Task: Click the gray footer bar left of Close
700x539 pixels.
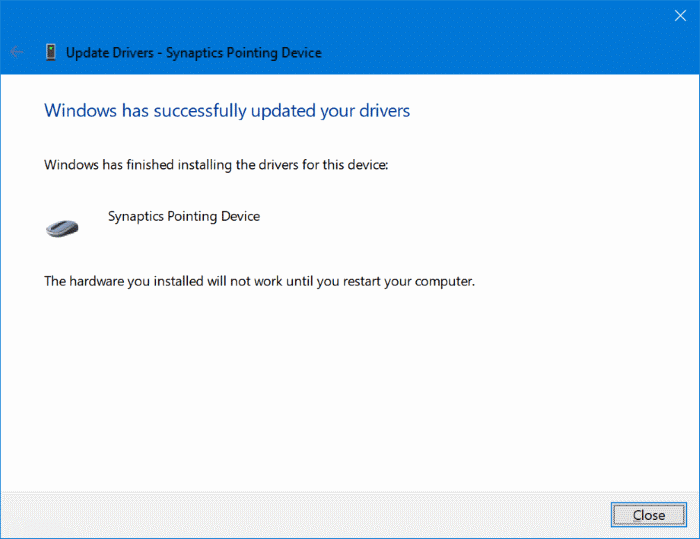Action: [x=300, y=515]
